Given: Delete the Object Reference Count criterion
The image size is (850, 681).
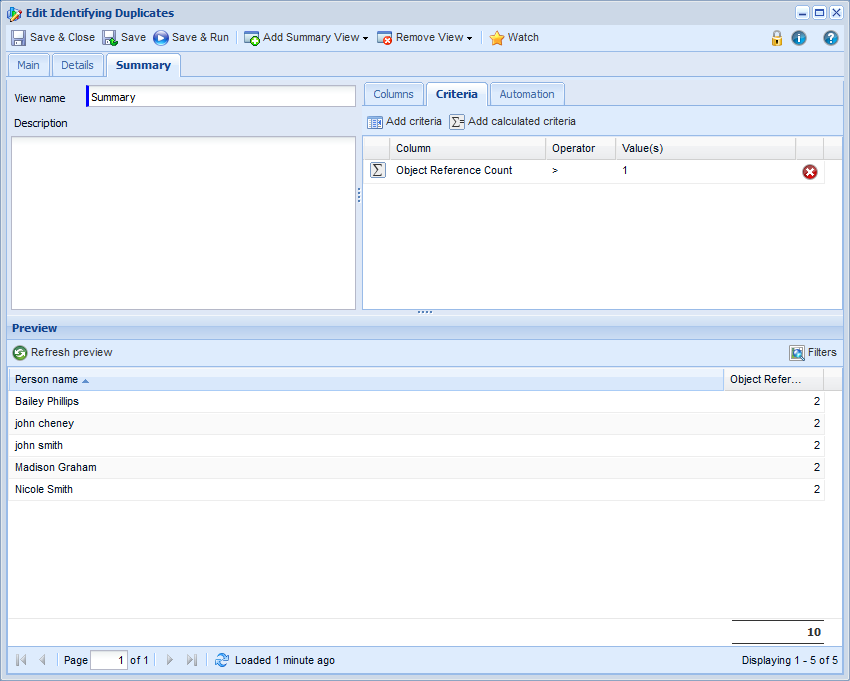Looking at the screenshot, I should 810,172.
